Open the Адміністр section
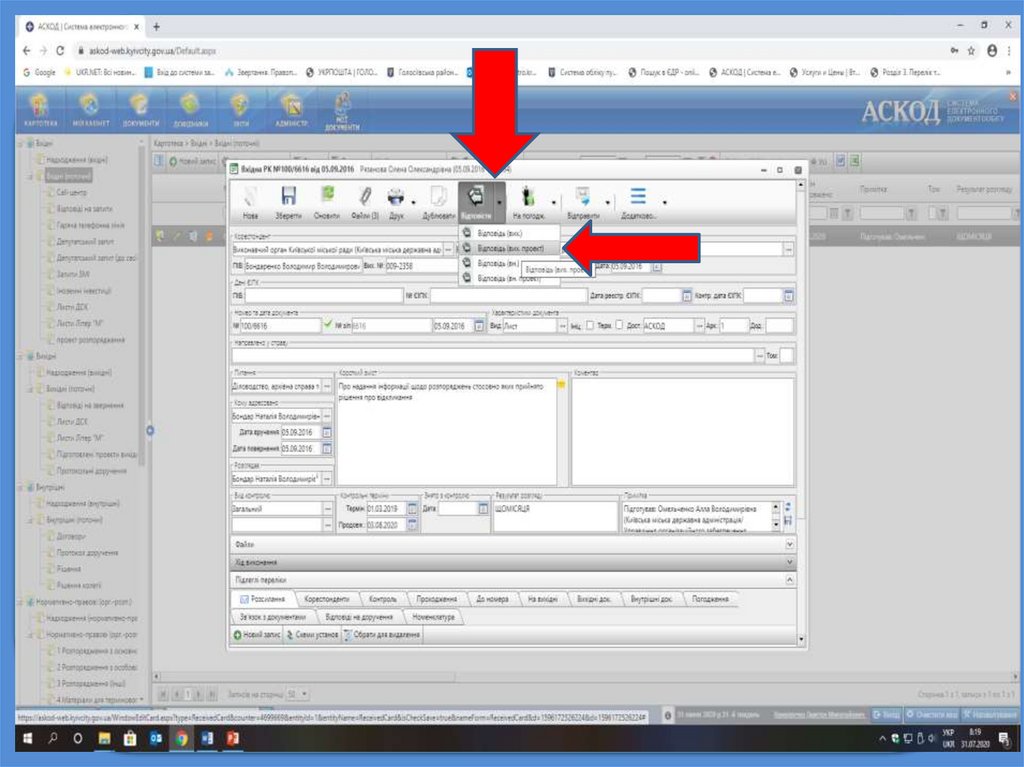The height and width of the screenshot is (767, 1024). [291, 109]
